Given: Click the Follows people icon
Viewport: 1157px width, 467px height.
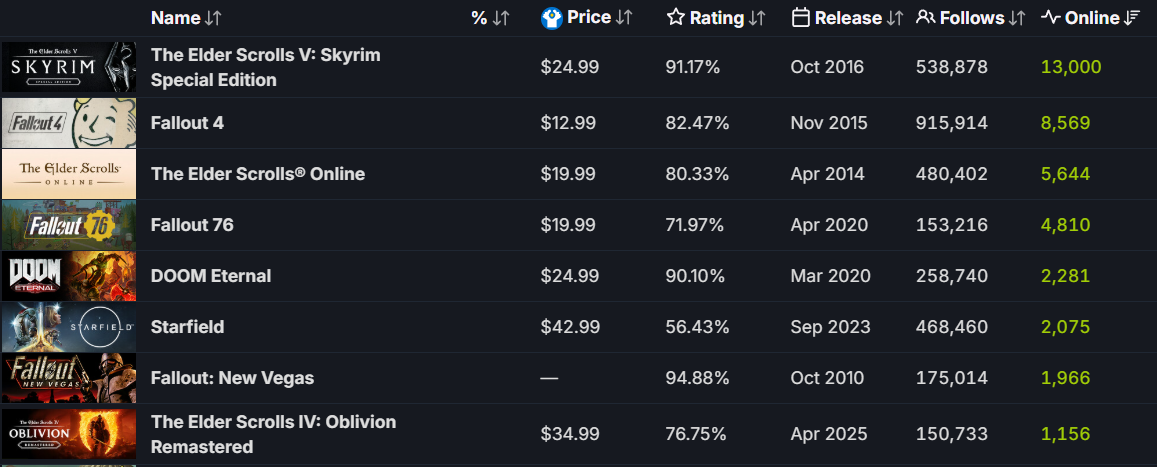Looking at the screenshot, I should coord(926,18).
